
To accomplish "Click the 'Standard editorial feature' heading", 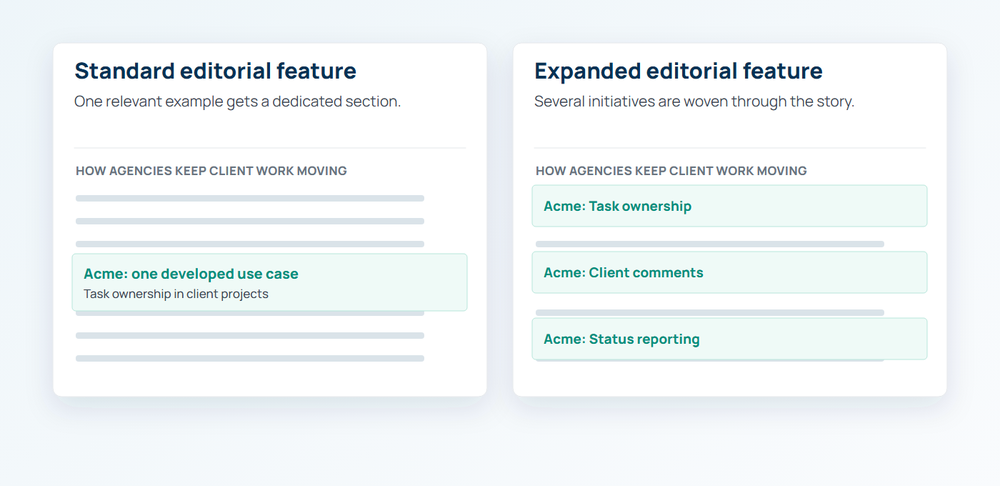I will tap(216, 71).
